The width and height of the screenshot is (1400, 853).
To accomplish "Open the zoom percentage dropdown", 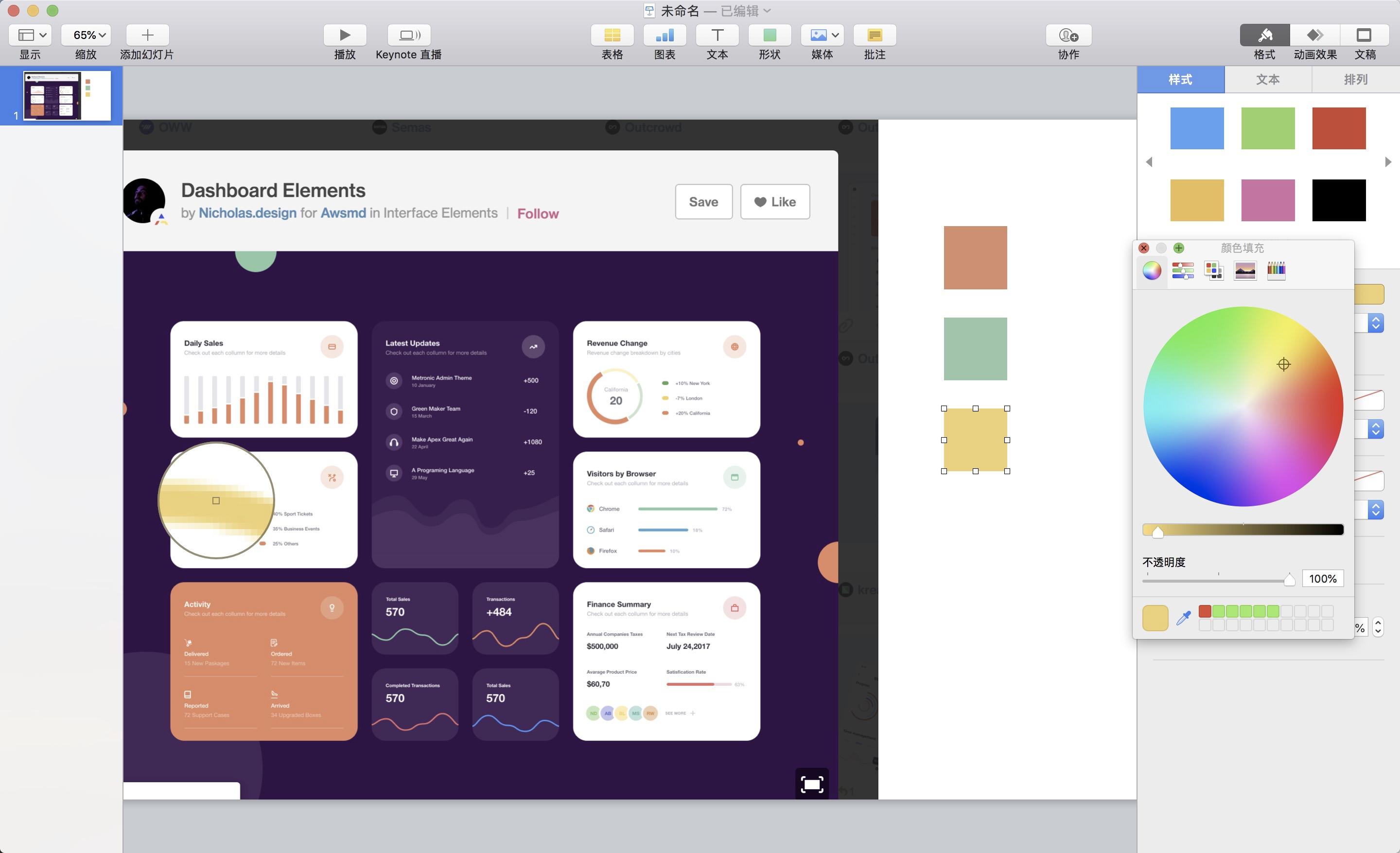I will click(x=86, y=35).
